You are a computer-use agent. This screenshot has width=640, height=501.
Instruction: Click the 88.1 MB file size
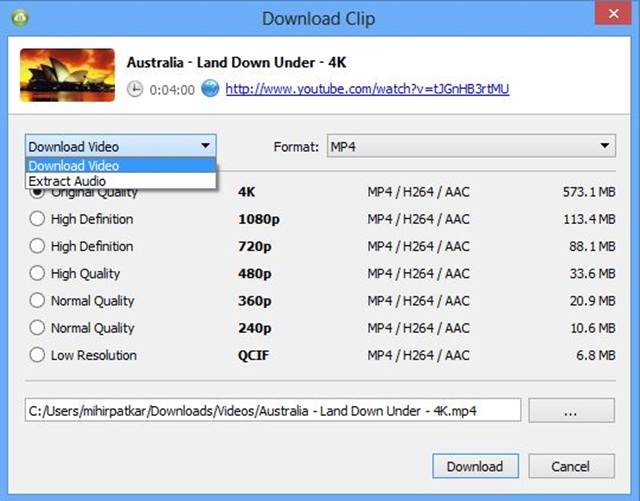coord(592,246)
